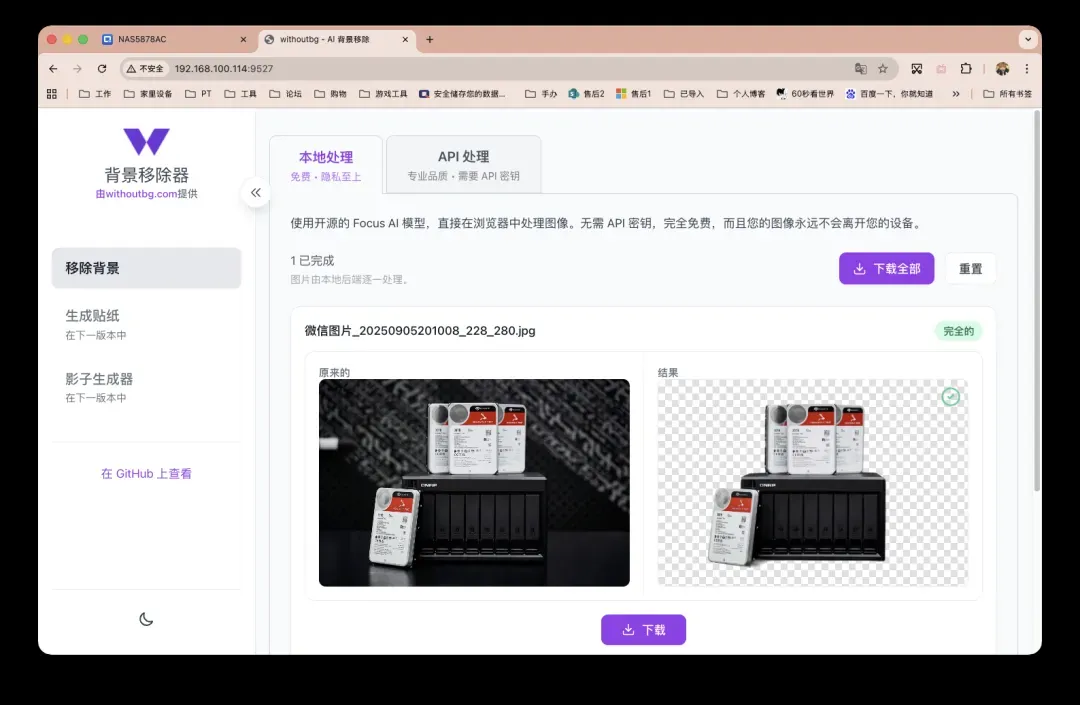Open the 在 GitHub 上查看 link
The height and width of the screenshot is (705, 1080).
click(x=146, y=474)
